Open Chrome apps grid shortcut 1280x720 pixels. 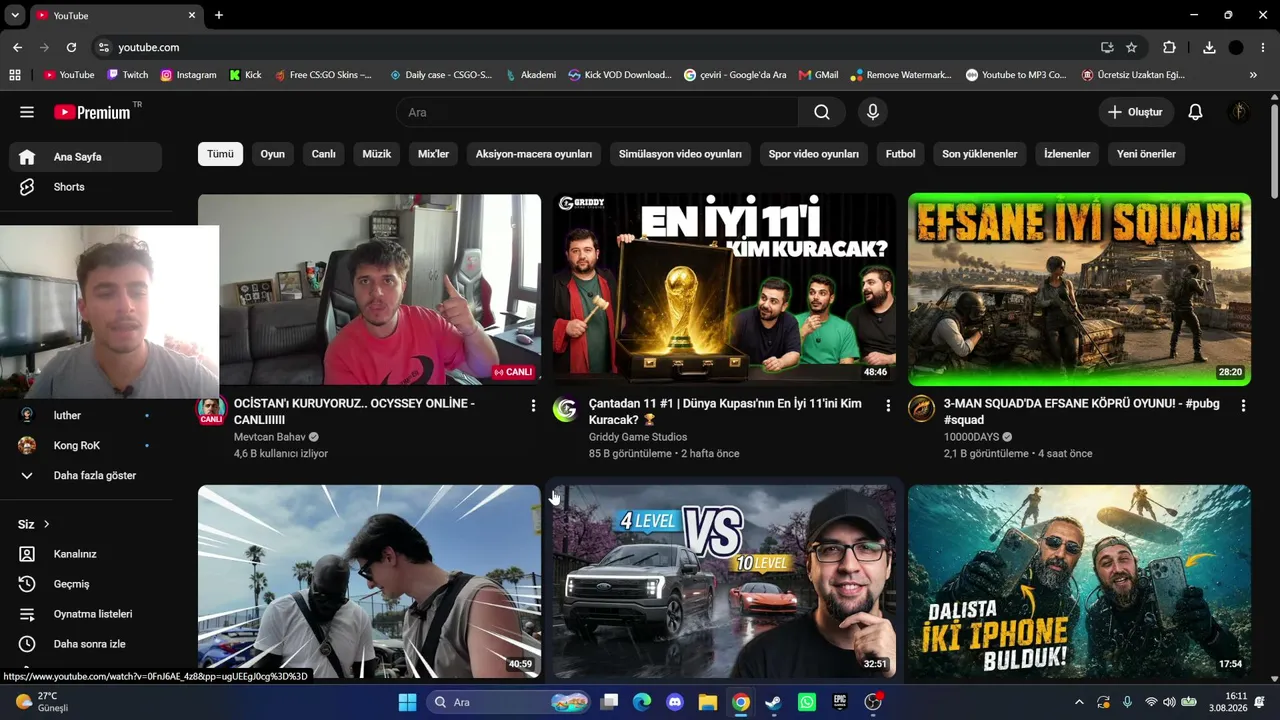(x=15, y=75)
